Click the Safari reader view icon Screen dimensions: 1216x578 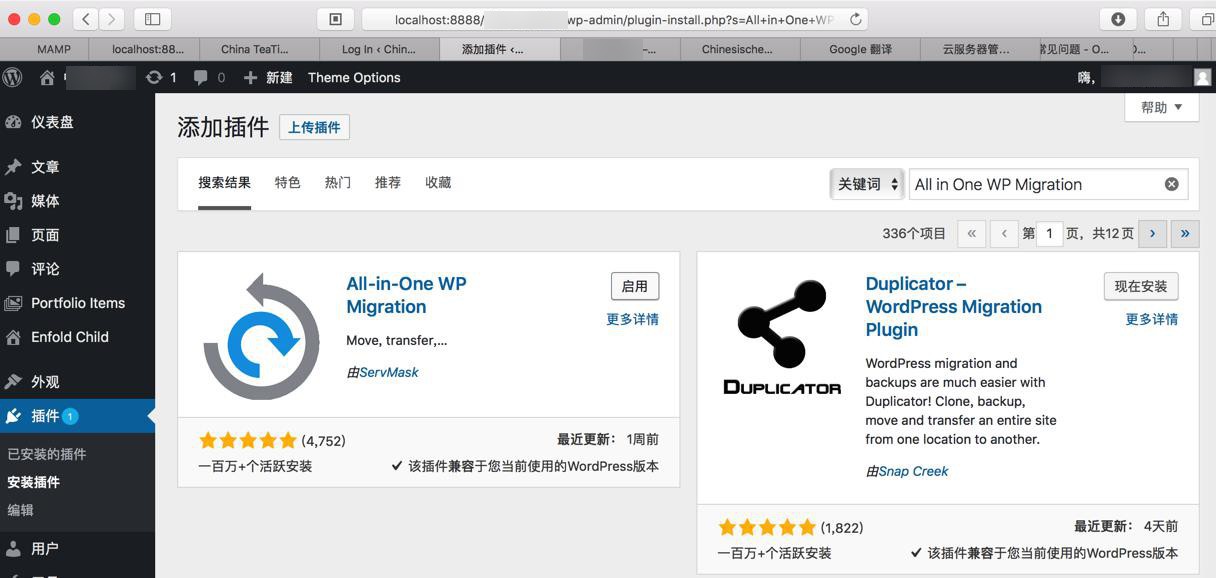tap(336, 18)
